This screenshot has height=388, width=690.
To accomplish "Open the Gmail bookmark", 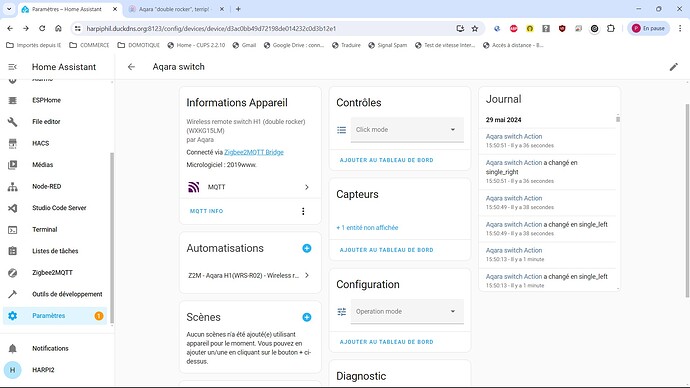I will coord(244,45).
